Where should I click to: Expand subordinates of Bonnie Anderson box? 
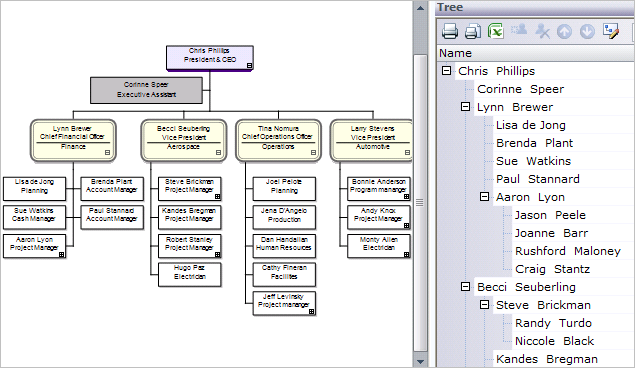point(406,197)
